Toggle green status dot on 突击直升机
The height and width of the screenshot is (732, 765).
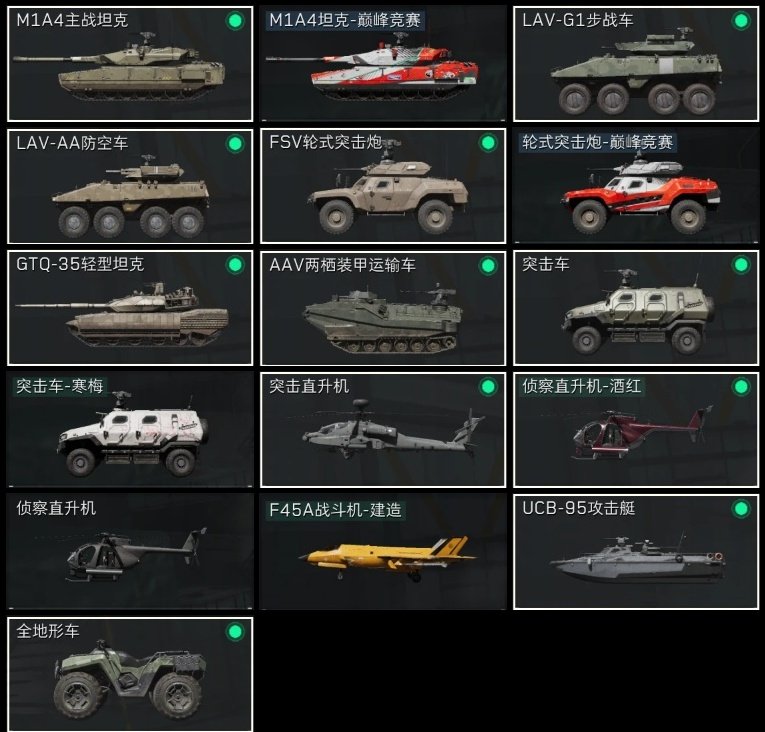tap(488, 387)
